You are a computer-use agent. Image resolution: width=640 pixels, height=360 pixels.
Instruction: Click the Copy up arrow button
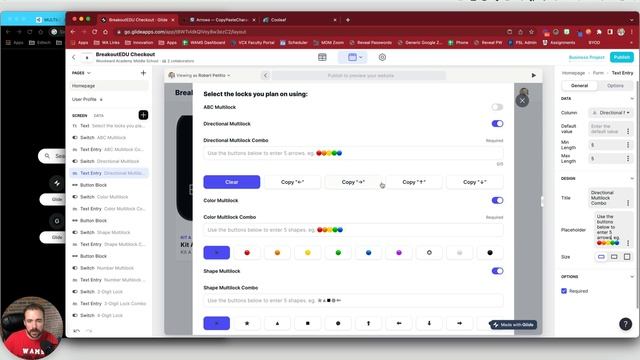[414, 182]
